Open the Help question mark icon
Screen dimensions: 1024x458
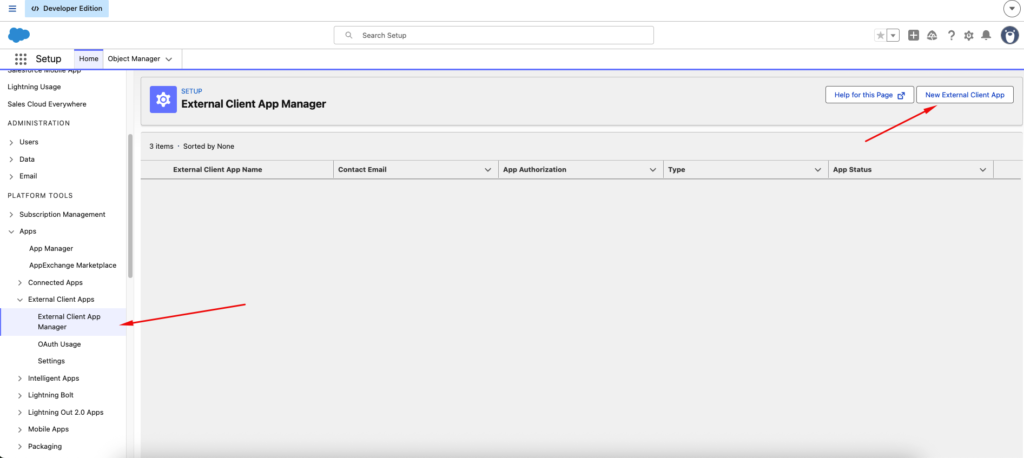951,35
